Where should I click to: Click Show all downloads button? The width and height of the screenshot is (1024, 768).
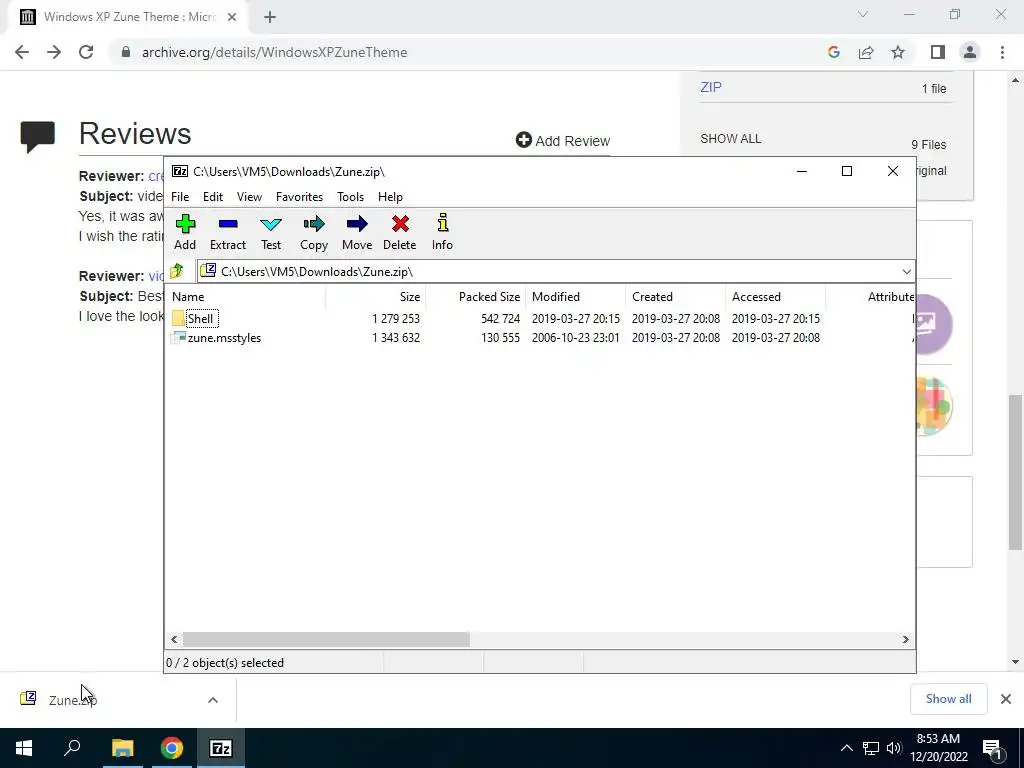(948, 699)
